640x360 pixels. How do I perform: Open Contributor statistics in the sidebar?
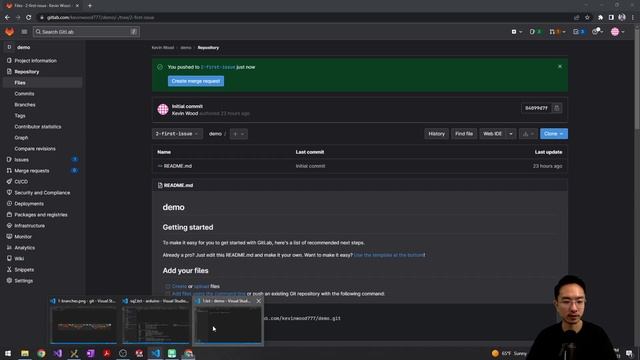point(38,127)
